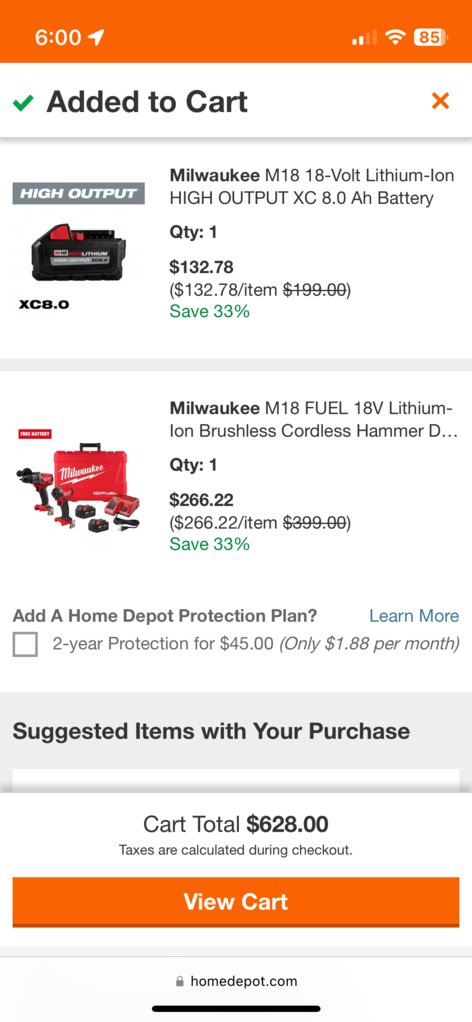
Task: Open the High Output XC8.0 battery image
Action: click(79, 247)
